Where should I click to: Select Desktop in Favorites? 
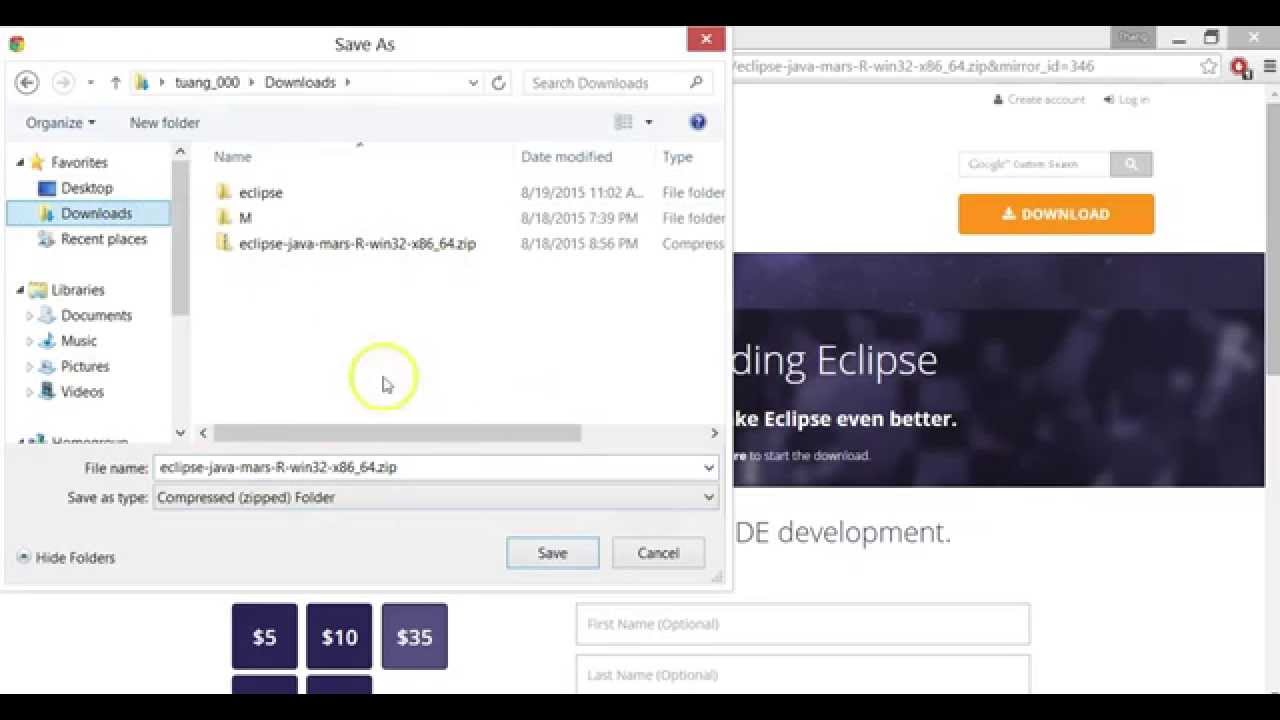click(x=86, y=188)
